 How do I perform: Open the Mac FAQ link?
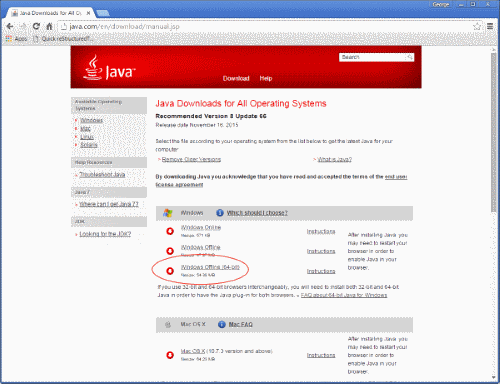(x=240, y=324)
